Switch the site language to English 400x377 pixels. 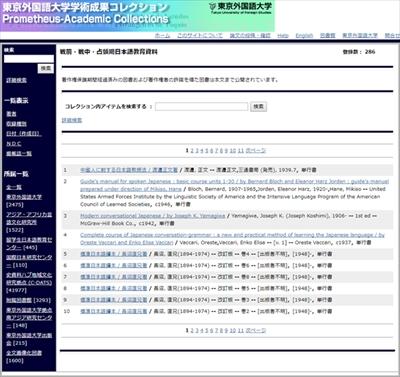304,35
